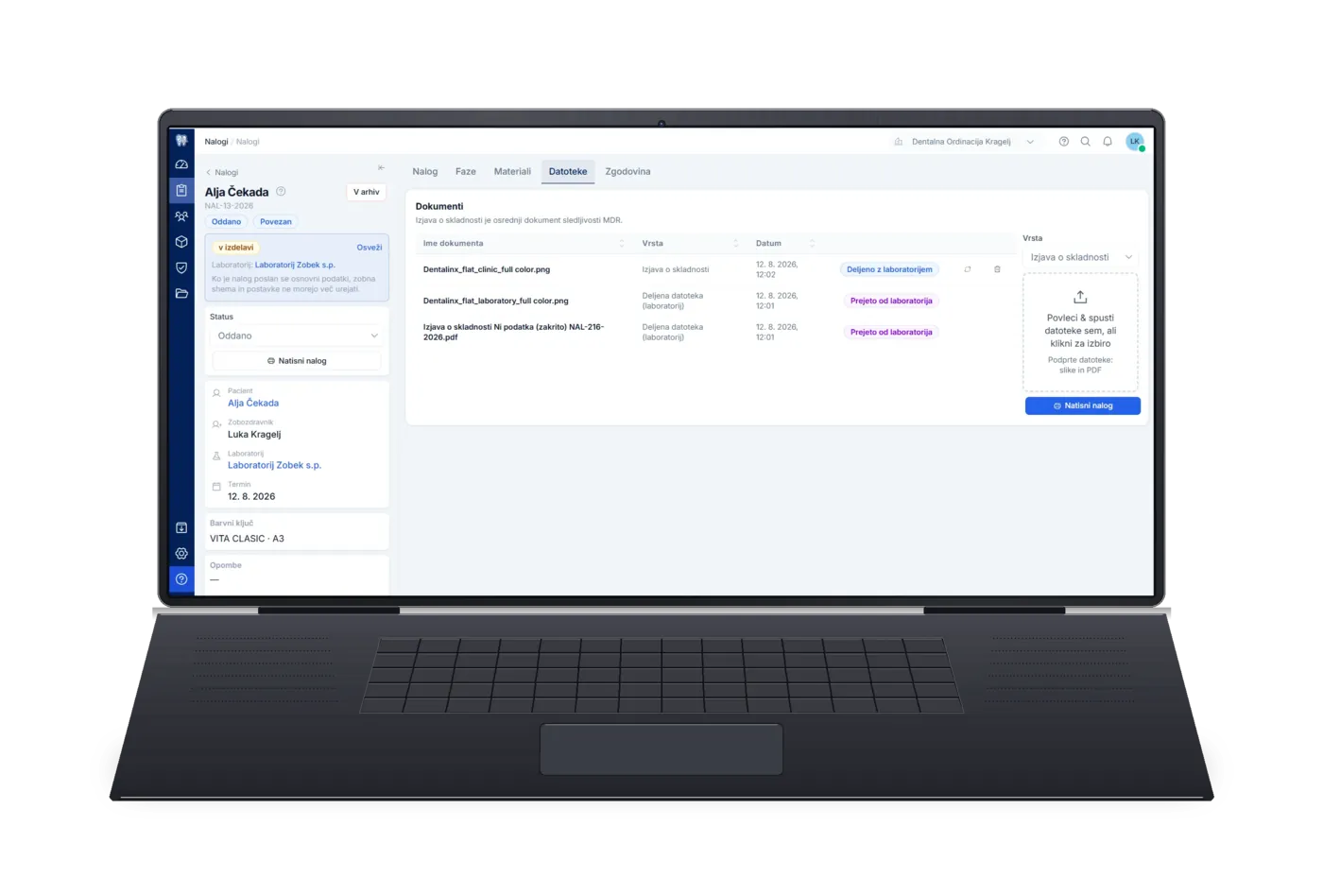Click the help question icon at sidebar bottom
The width and height of the screenshot is (1323, 896).
pos(181,579)
